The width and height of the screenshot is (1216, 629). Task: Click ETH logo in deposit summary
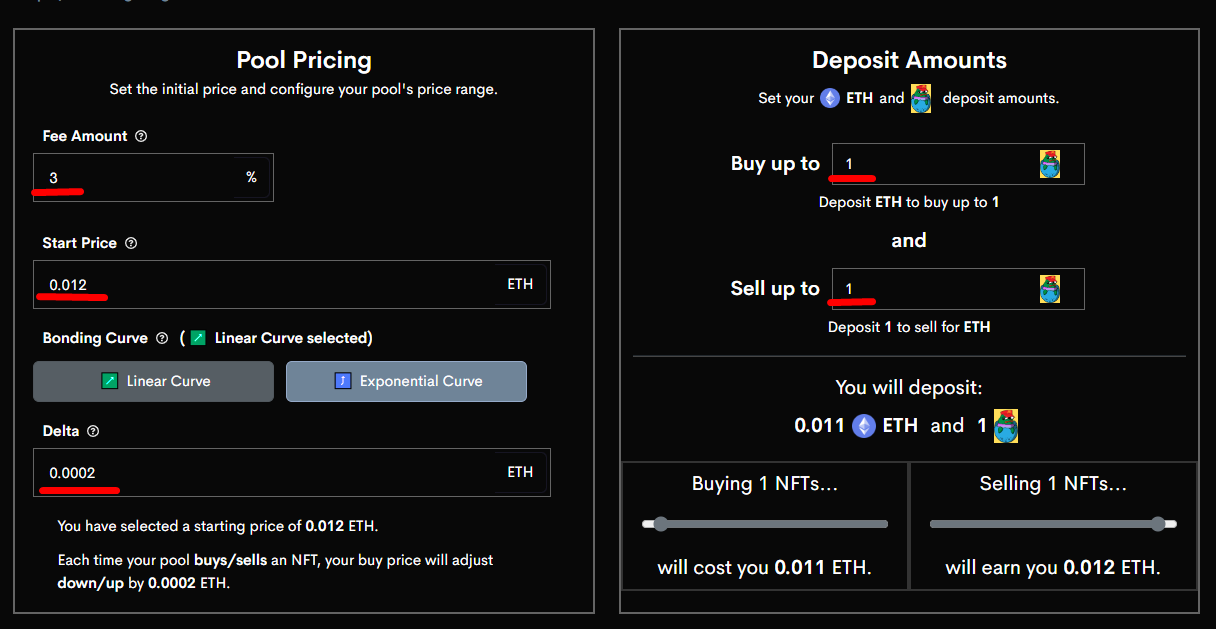[863, 426]
